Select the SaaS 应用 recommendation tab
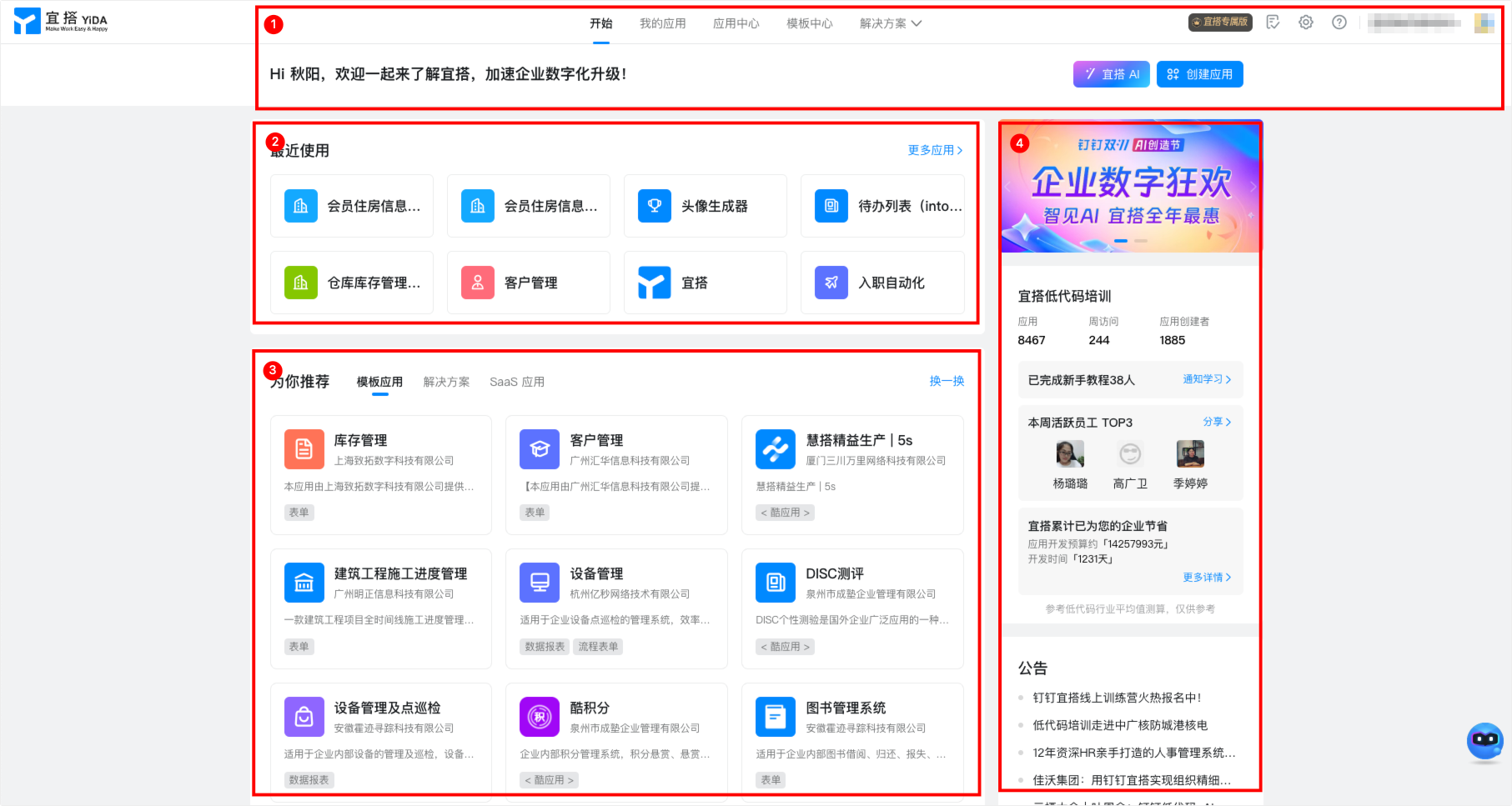Image resolution: width=1512 pixels, height=806 pixels. point(517,382)
